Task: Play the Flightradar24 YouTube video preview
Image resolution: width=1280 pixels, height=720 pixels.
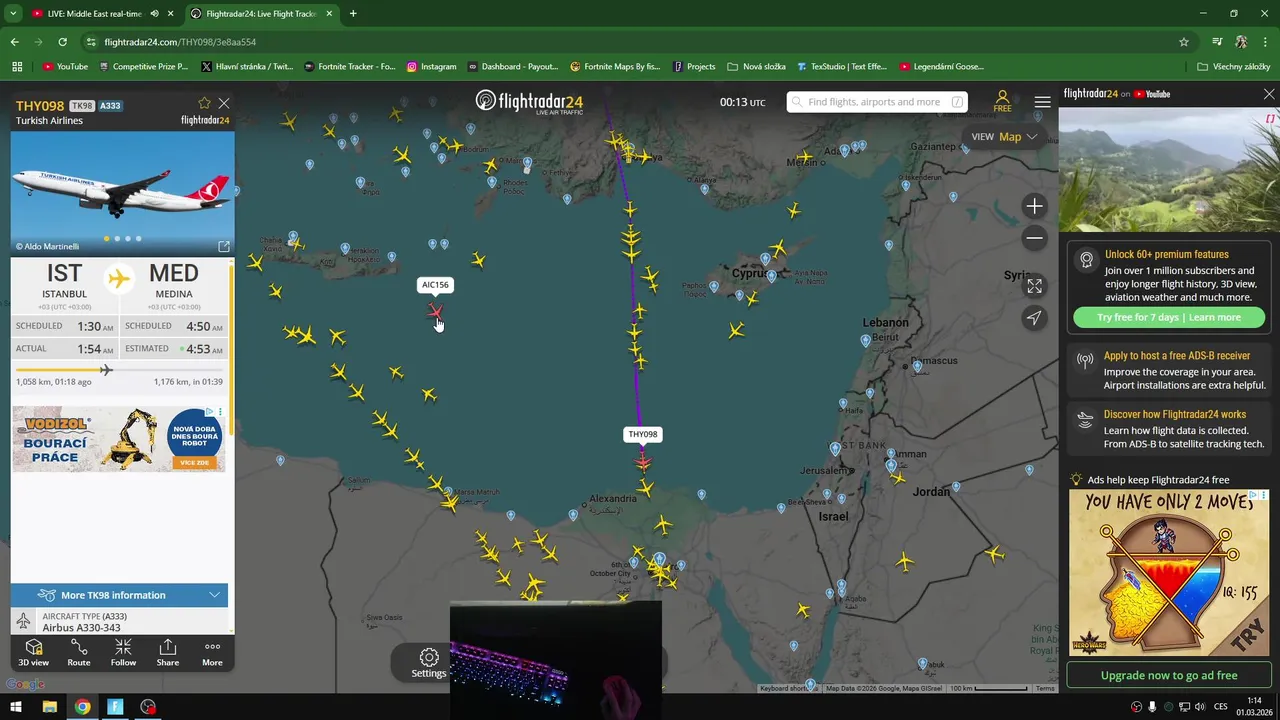Action: [1168, 170]
